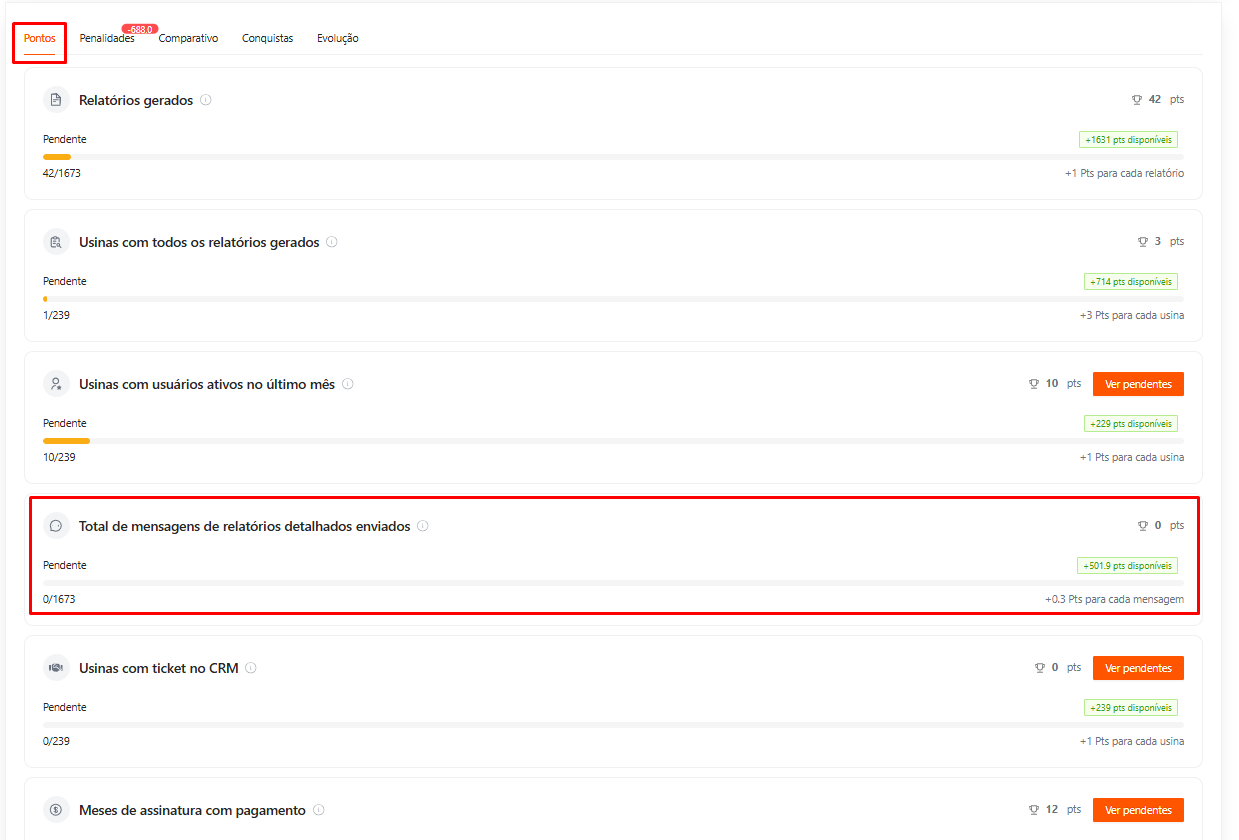Click the 42/1673 progress count

tap(62, 173)
